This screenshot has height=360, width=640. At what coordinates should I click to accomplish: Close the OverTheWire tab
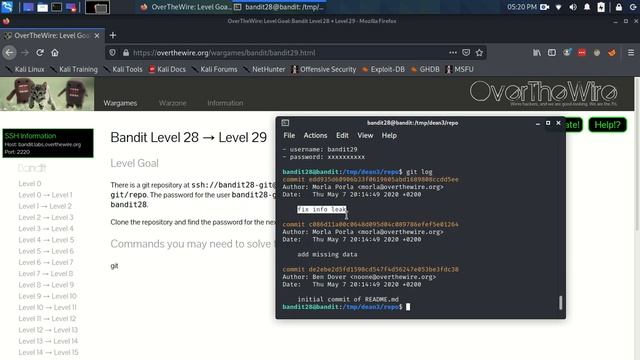pos(97,36)
